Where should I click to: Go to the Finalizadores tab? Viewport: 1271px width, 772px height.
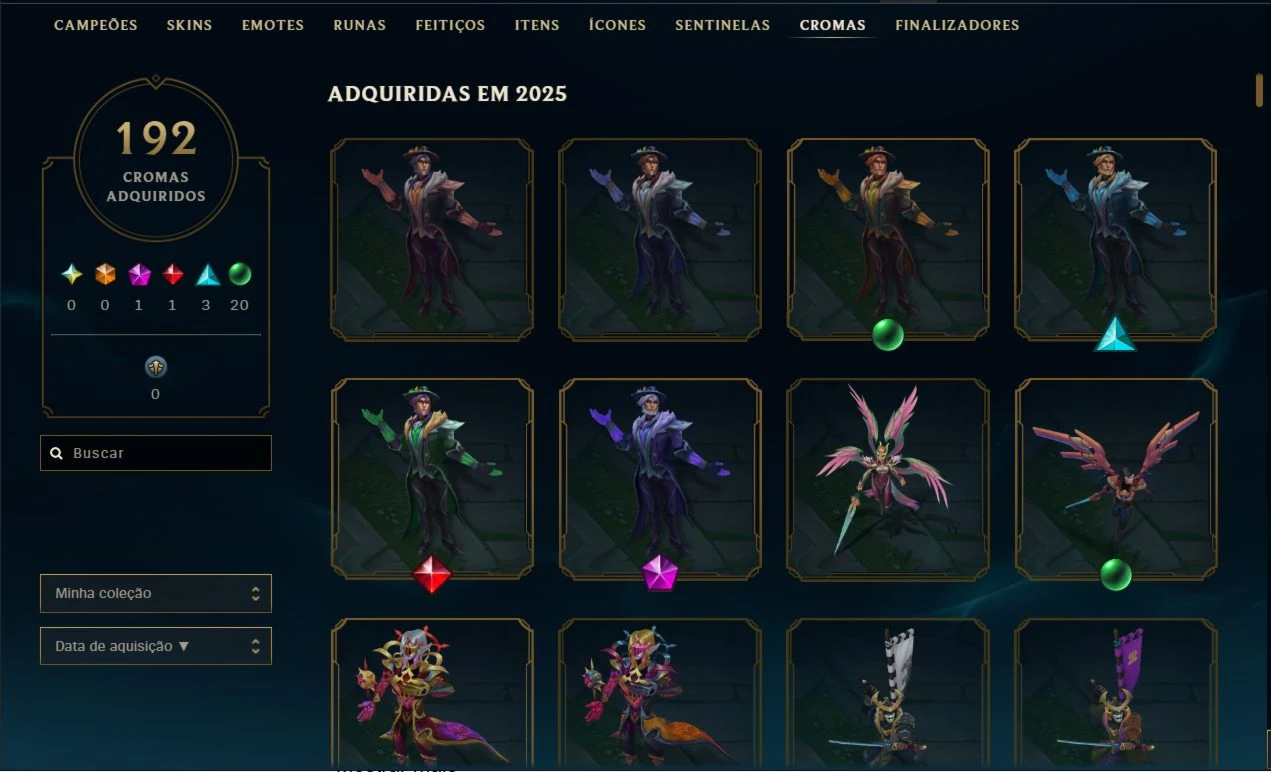point(957,25)
